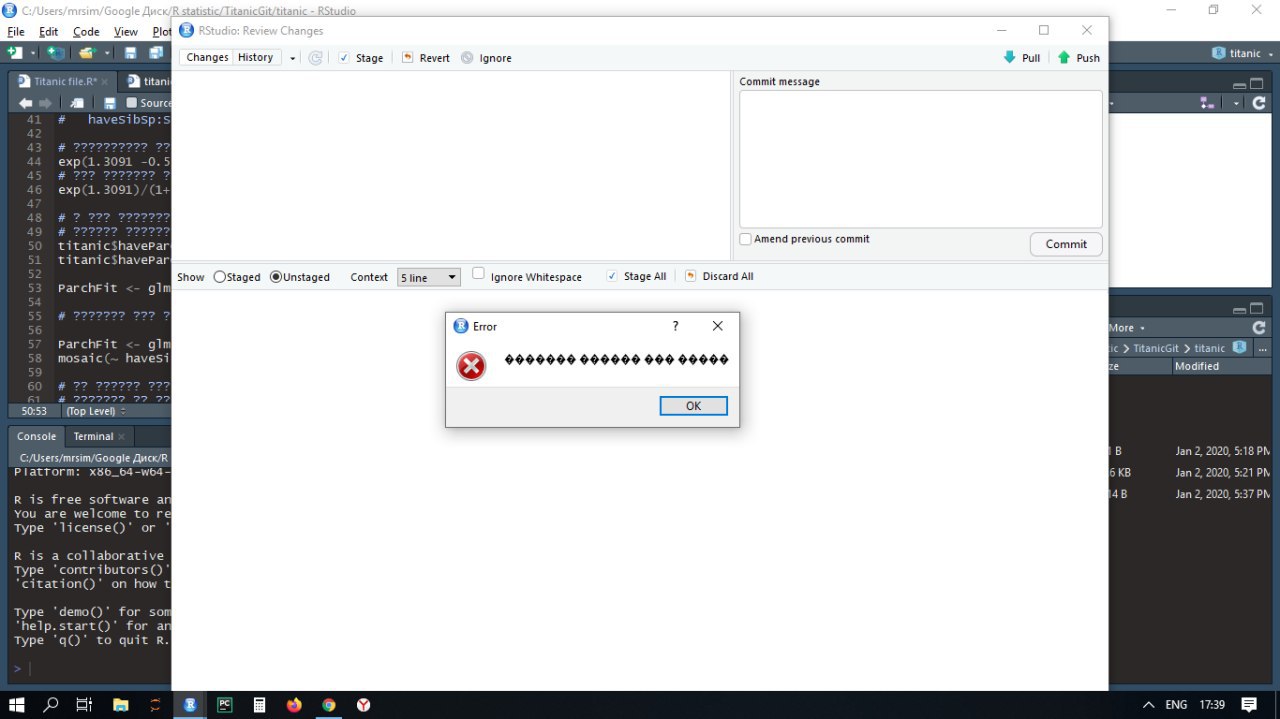Open the Edit menu in RStudio

click(48, 32)
